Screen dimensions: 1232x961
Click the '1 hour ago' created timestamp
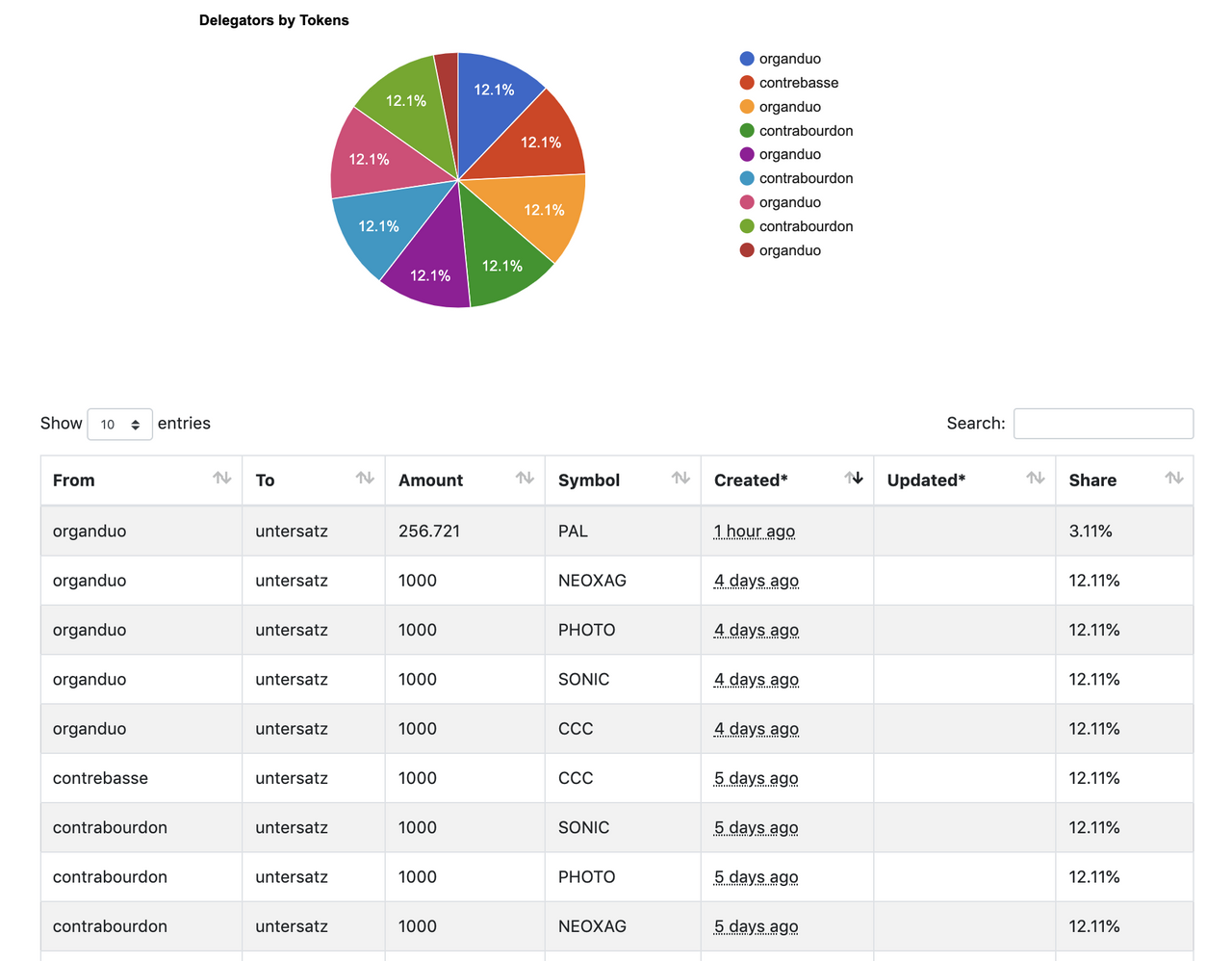pos(755,532)
